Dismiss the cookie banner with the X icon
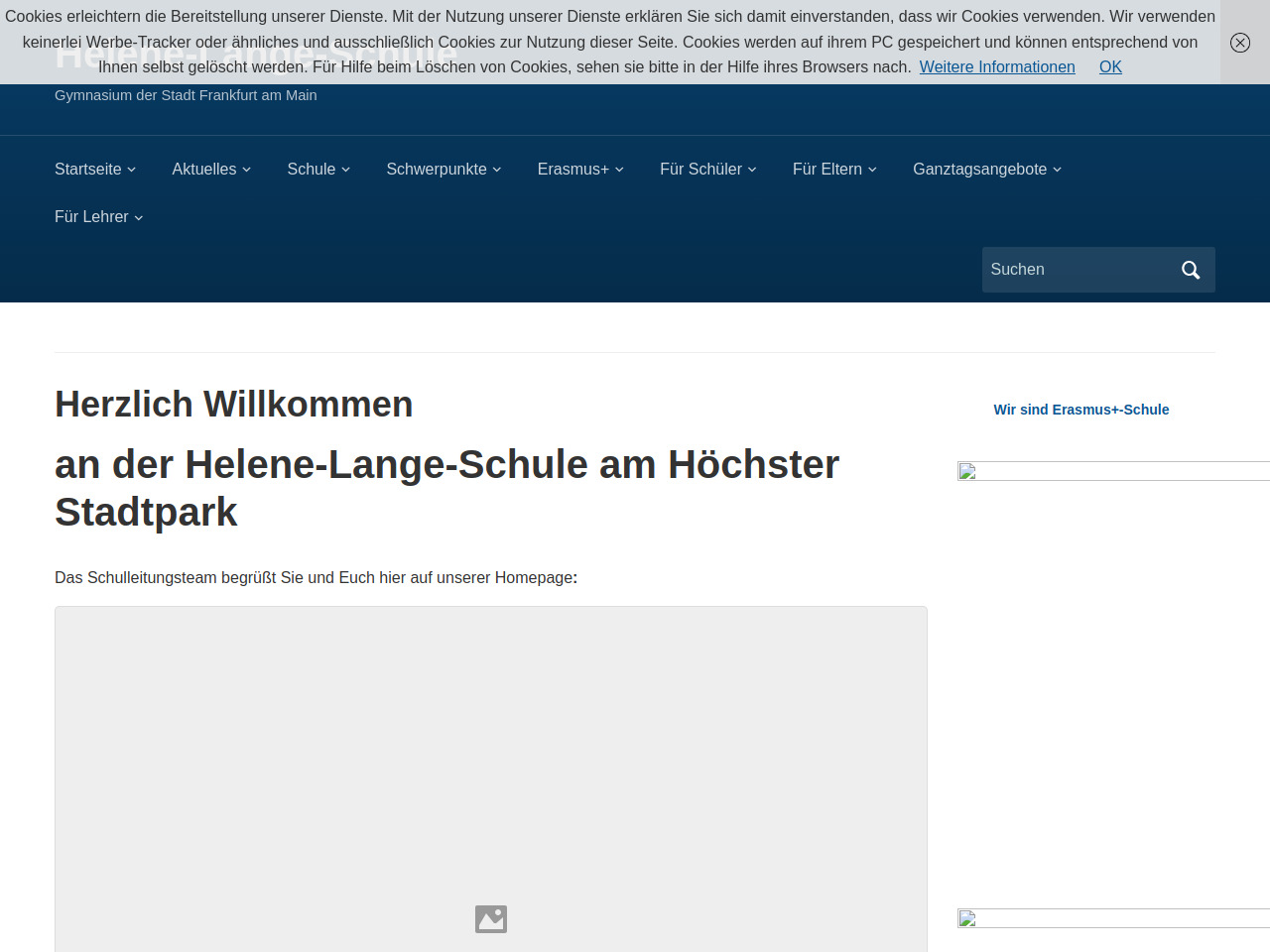1270x952 pixels. point(1239,43)
